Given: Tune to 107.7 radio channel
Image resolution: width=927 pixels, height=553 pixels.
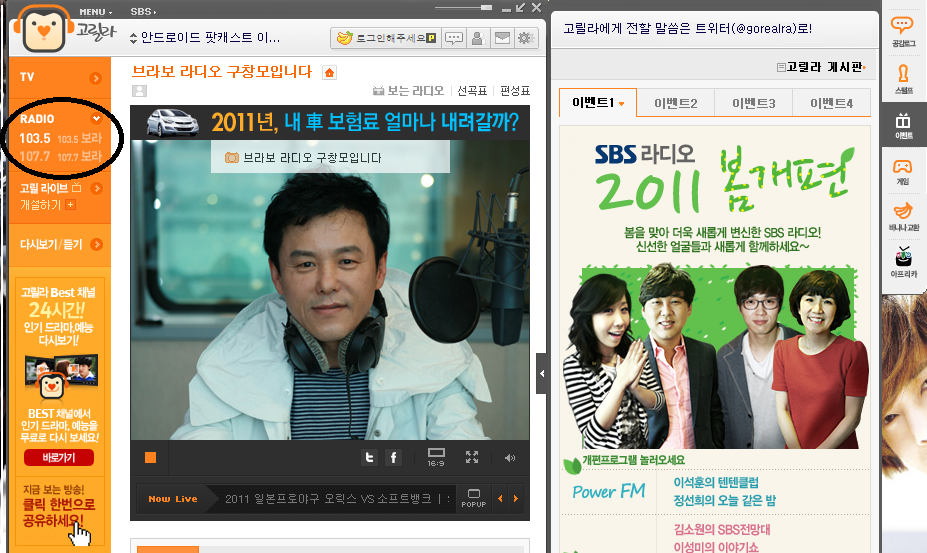Looking at the screenshot, I should pyautogui.click(x=35, y=157).
